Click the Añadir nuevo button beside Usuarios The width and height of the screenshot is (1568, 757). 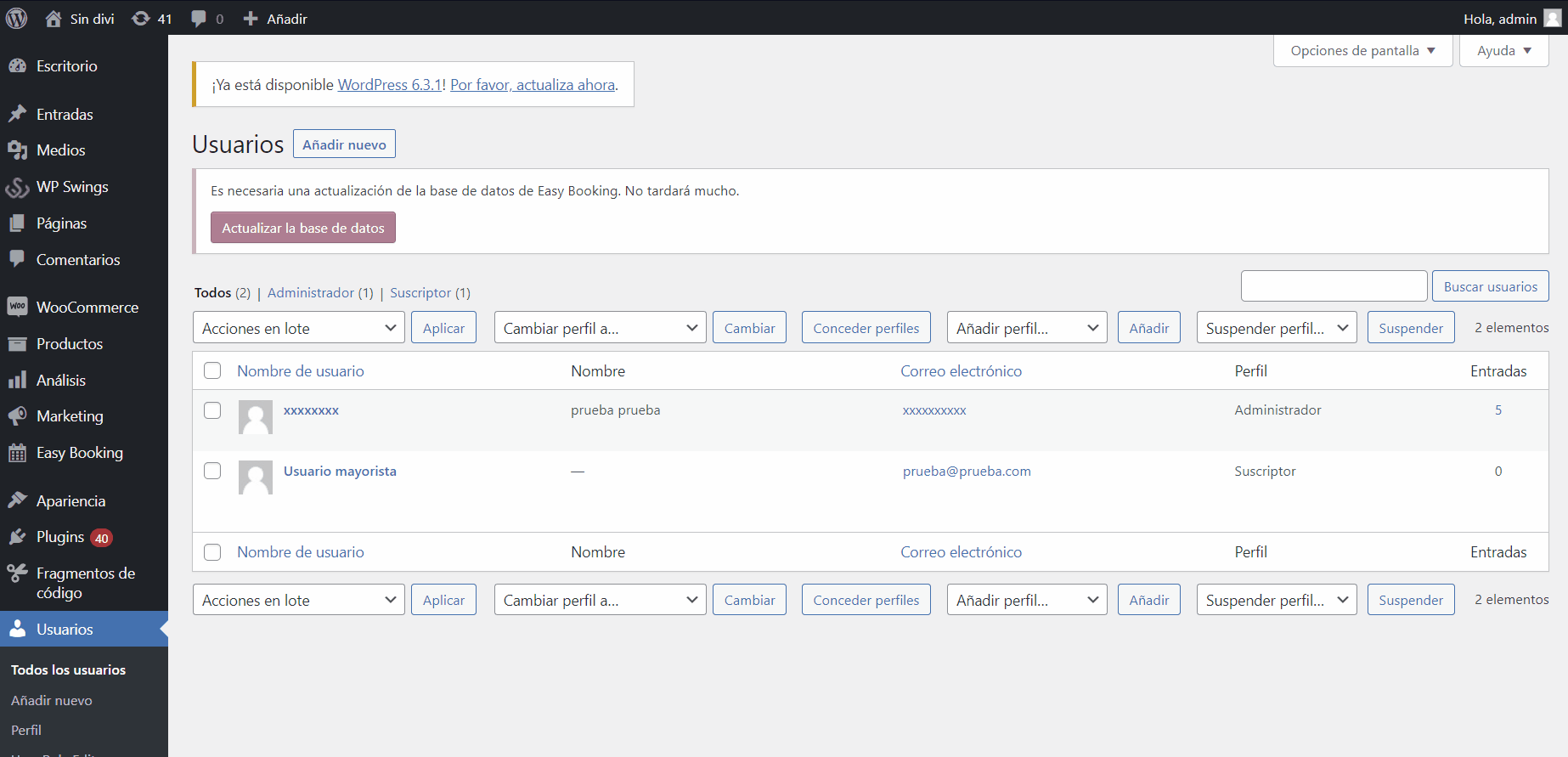click(x=344, y=144)
